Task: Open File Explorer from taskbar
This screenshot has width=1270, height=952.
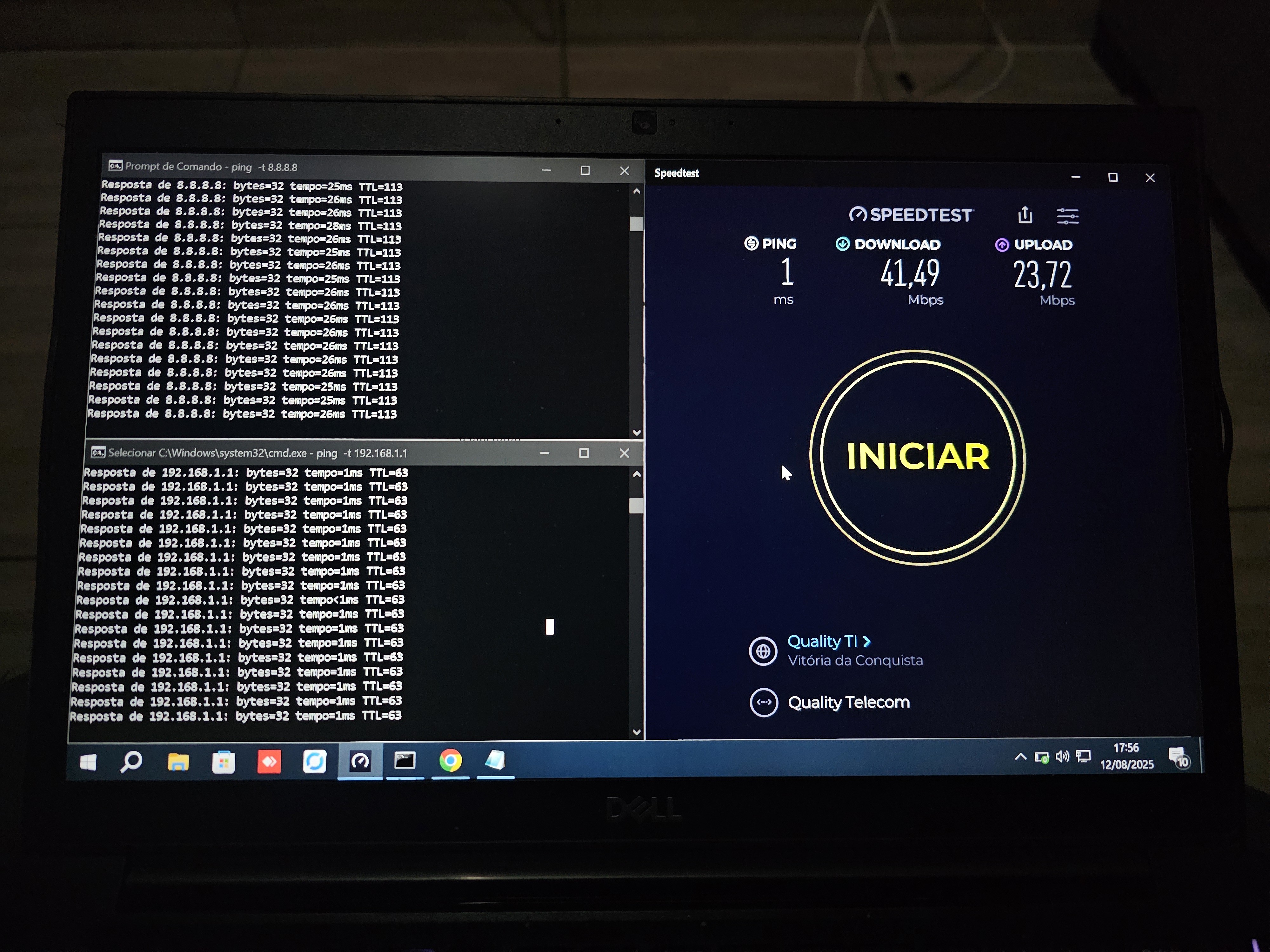Action: pos(178,762)
